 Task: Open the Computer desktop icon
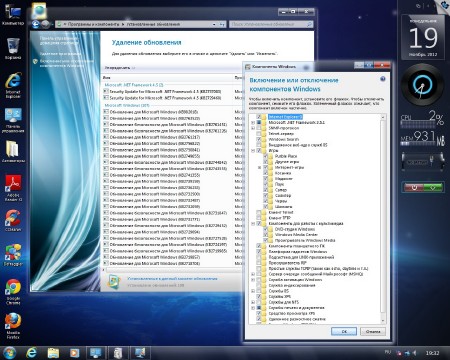(x=13, y=15)
